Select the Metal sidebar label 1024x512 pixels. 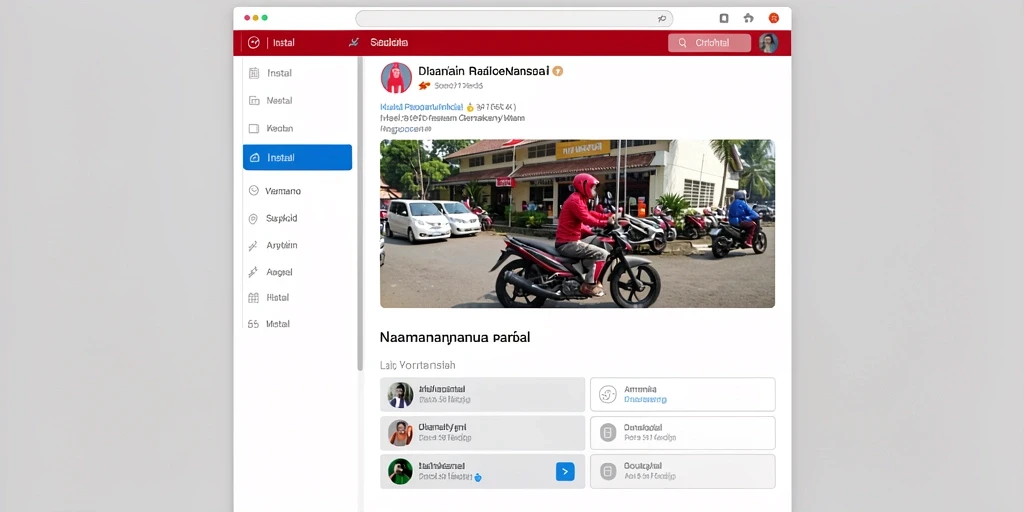278,324
